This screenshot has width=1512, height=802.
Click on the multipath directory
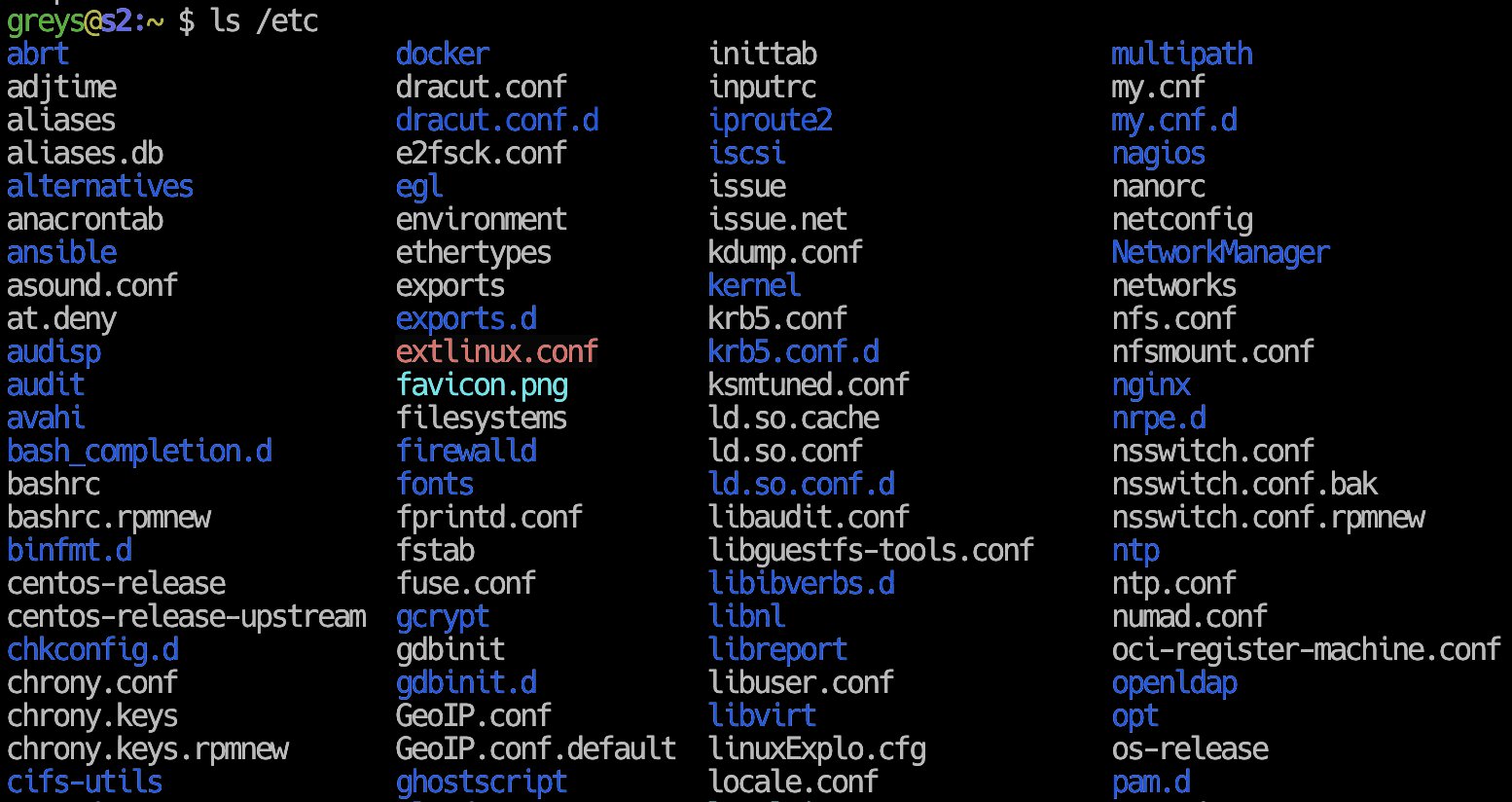click(x=1182, y=55)
